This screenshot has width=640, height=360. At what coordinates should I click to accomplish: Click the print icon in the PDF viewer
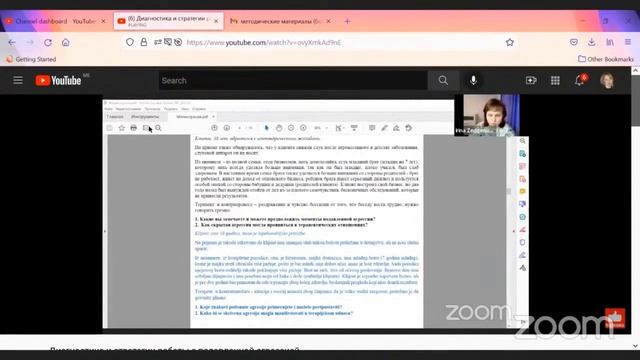133,128
